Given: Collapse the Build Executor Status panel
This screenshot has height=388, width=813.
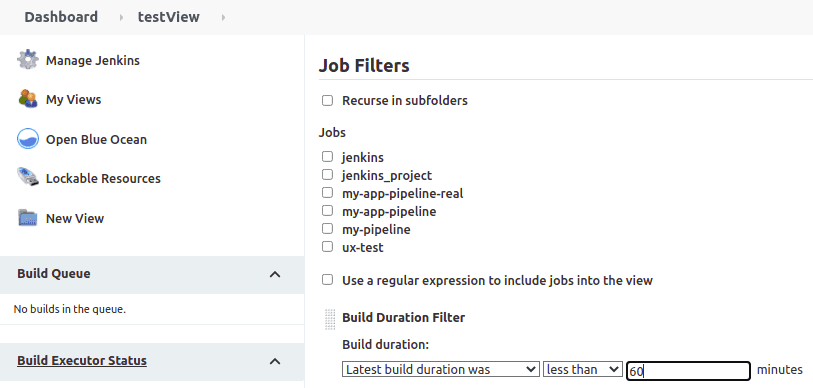Looking at the screenshot, I should pyautogui.click(x=275, y=361).
